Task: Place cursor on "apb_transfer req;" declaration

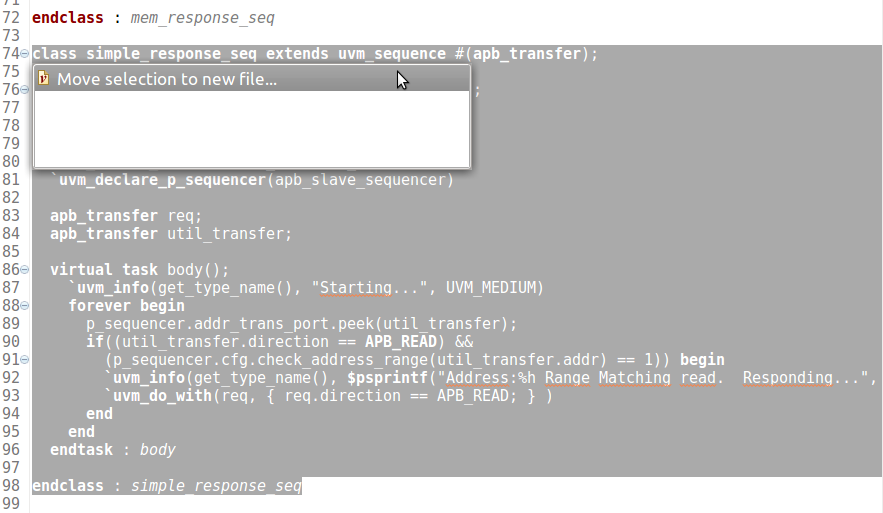Action: pos(126,216)
